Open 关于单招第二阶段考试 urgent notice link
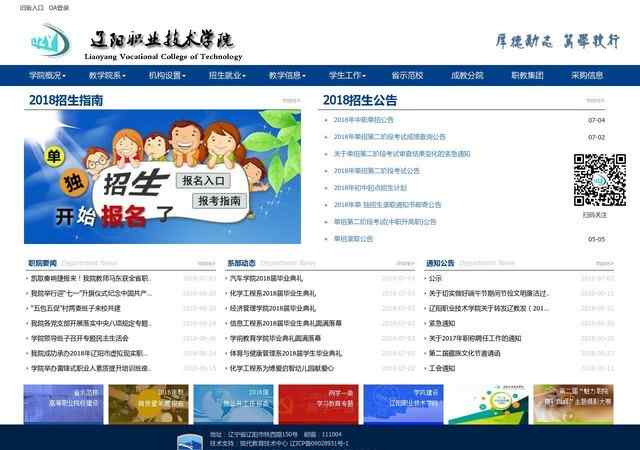This screenshot has height=450, width=640. [402, 154]
